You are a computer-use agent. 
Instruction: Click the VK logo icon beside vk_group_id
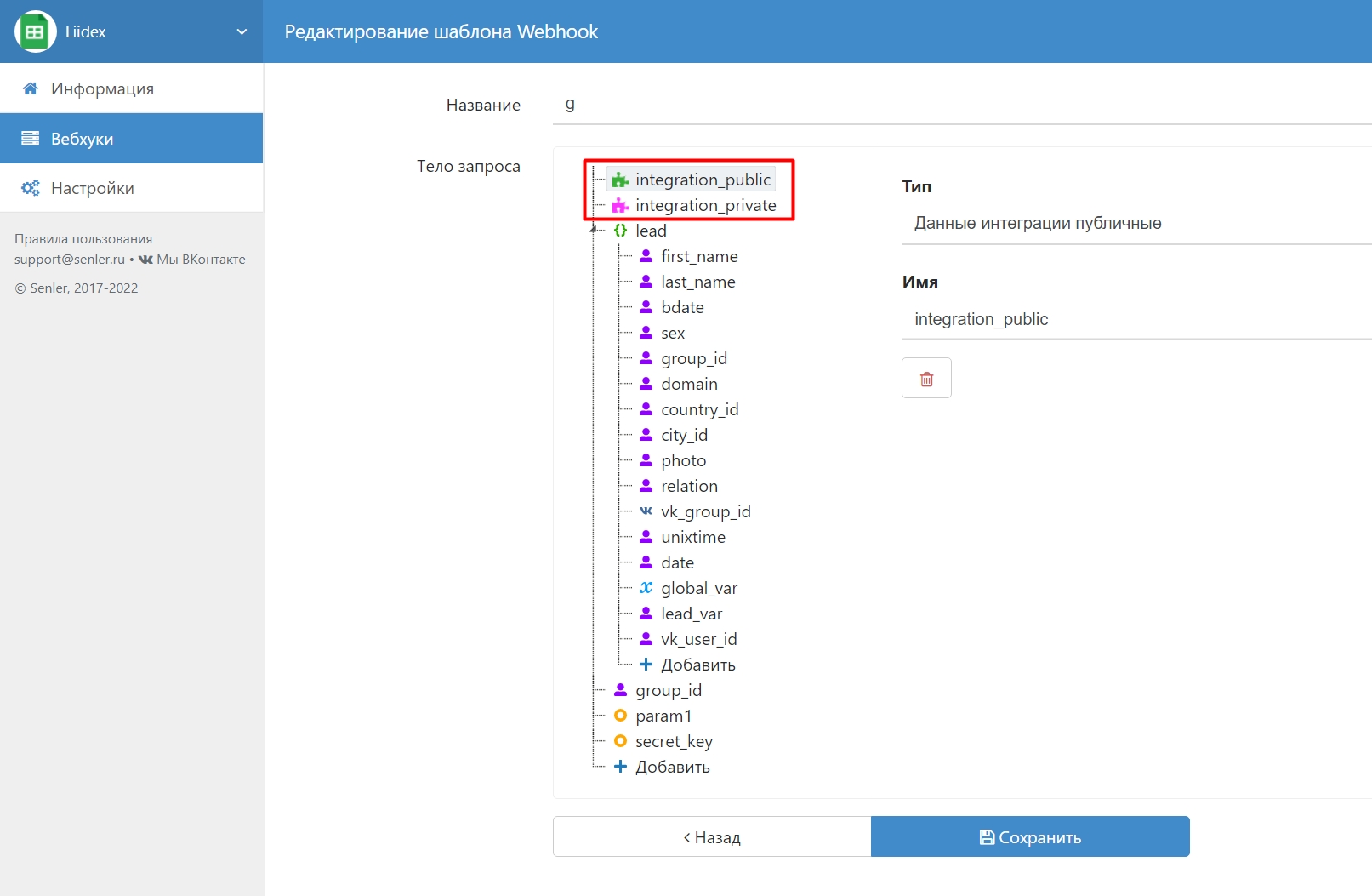646,511
